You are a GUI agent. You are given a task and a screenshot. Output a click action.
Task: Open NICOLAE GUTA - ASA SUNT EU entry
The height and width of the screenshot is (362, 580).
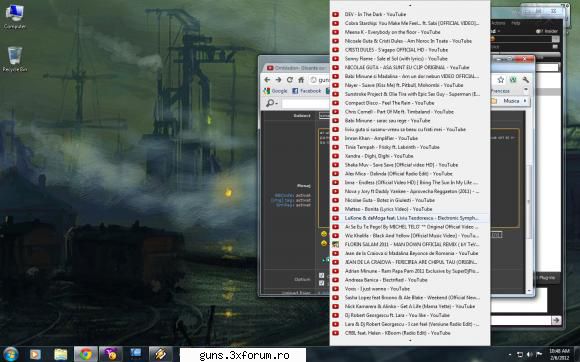coord(410,67)
